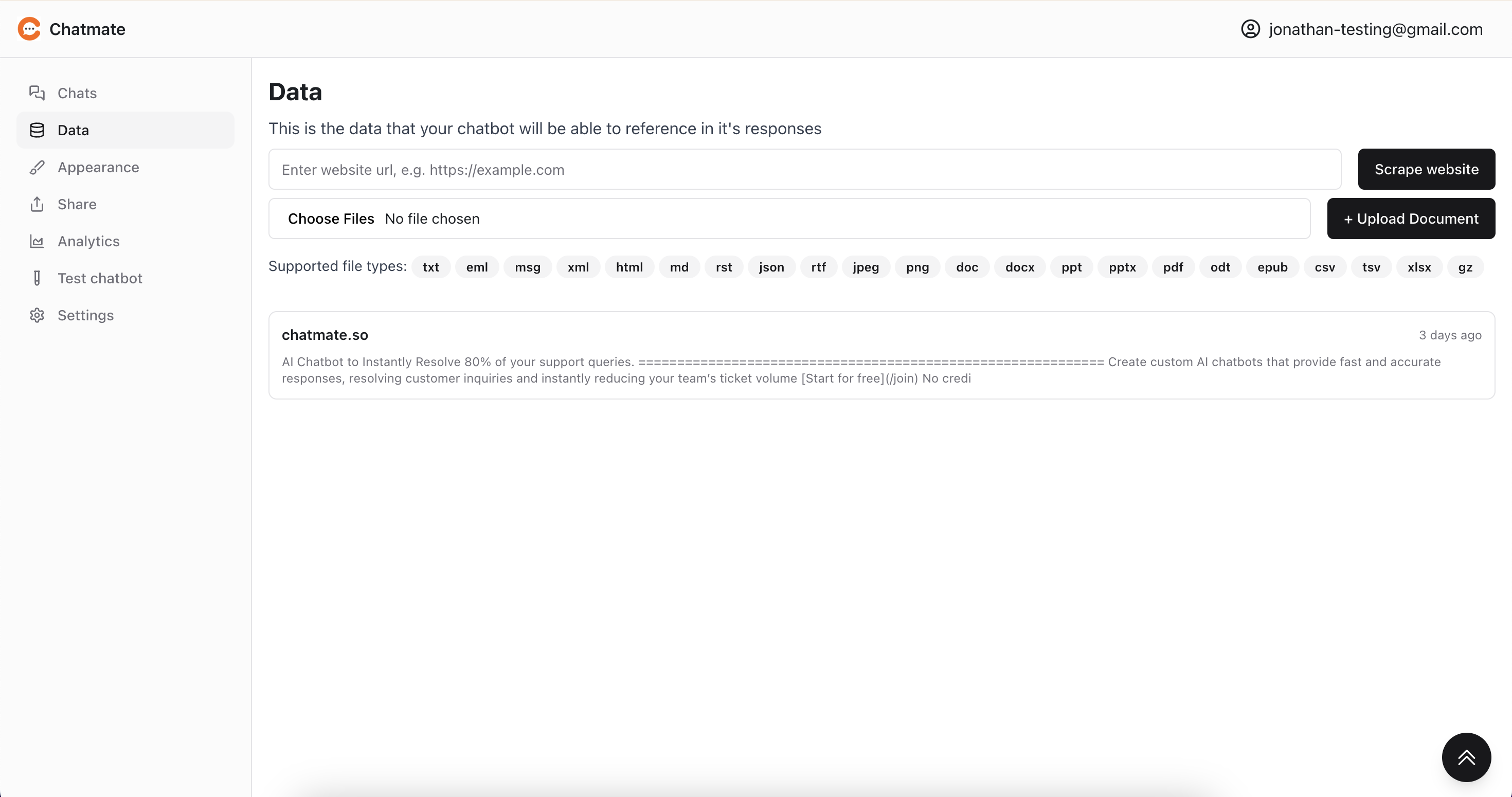This screenshot has height=797, width=1512.
Task: Click the Appearance paintbrush icon
Action: tap(37, 167)
